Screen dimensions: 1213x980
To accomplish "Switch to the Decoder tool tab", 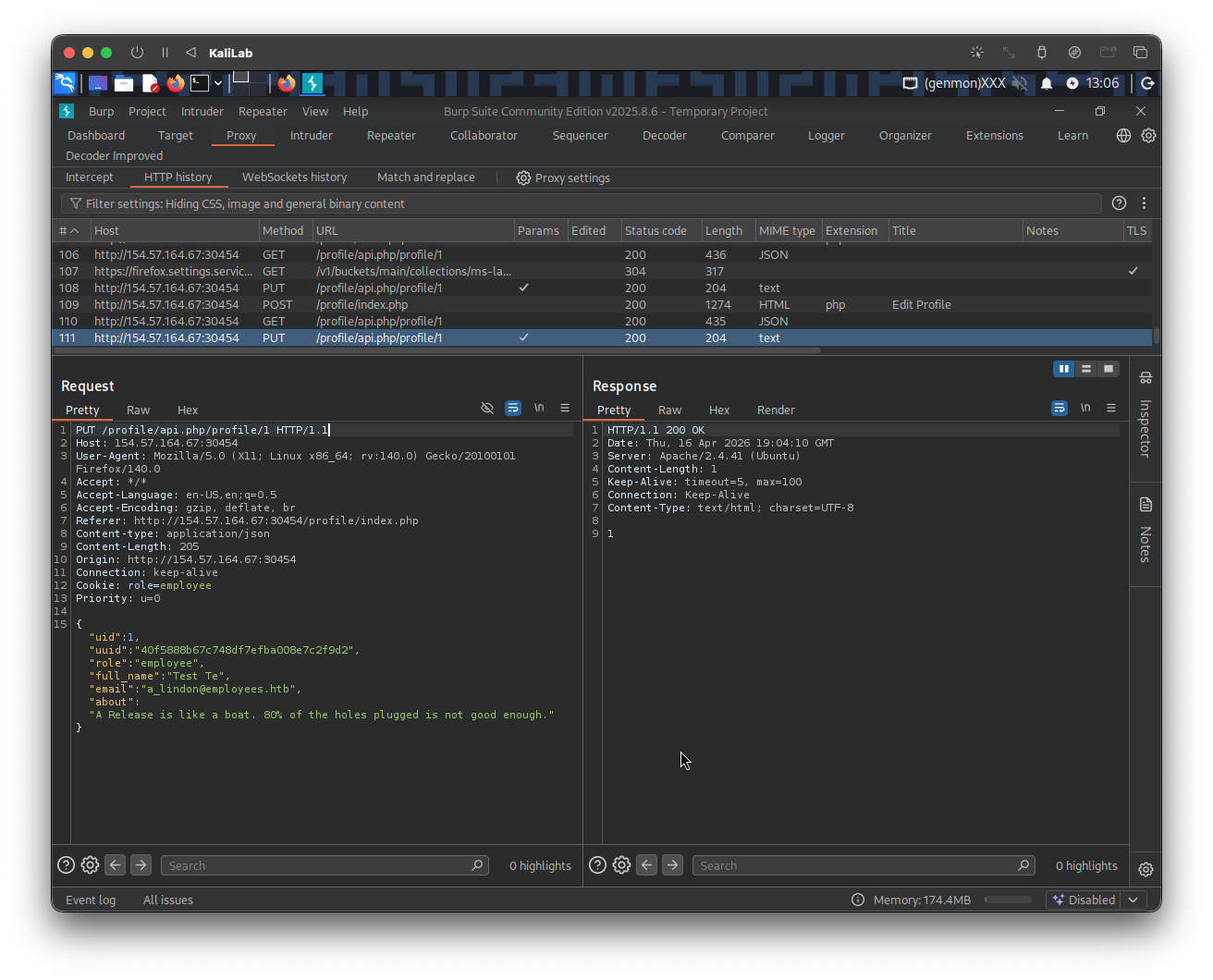I will pos(665,135).
